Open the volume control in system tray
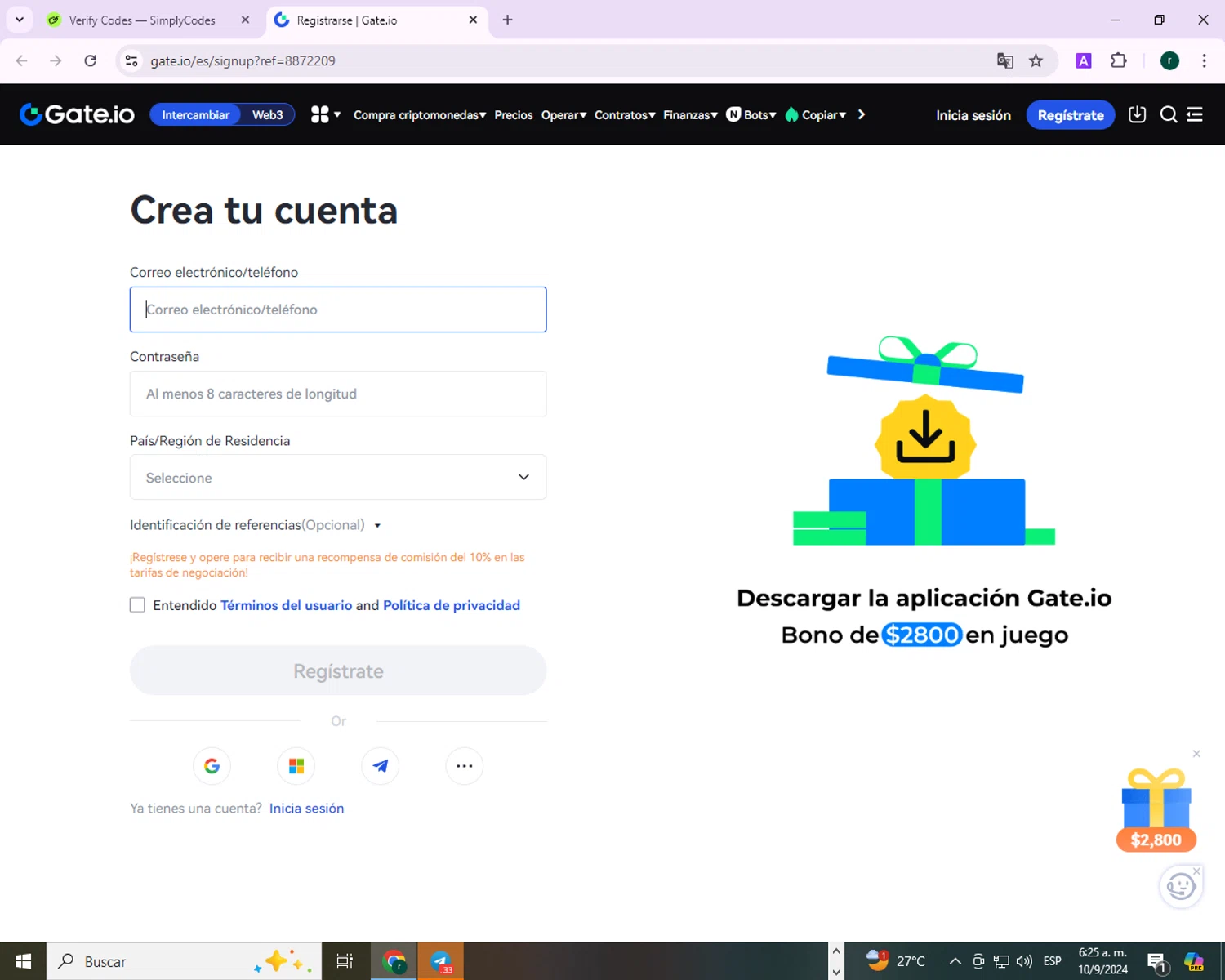 (x=1024, y=961)
